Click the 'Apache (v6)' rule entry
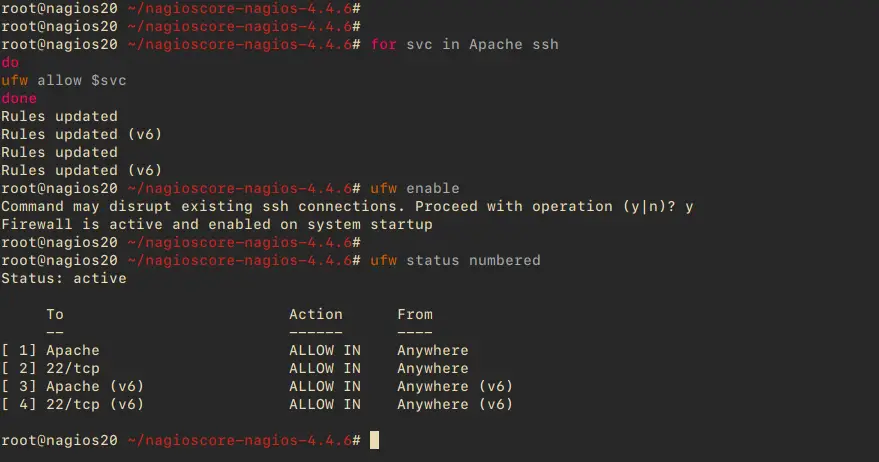The height and width of the screenshot is (462, 879). (95, 386)
